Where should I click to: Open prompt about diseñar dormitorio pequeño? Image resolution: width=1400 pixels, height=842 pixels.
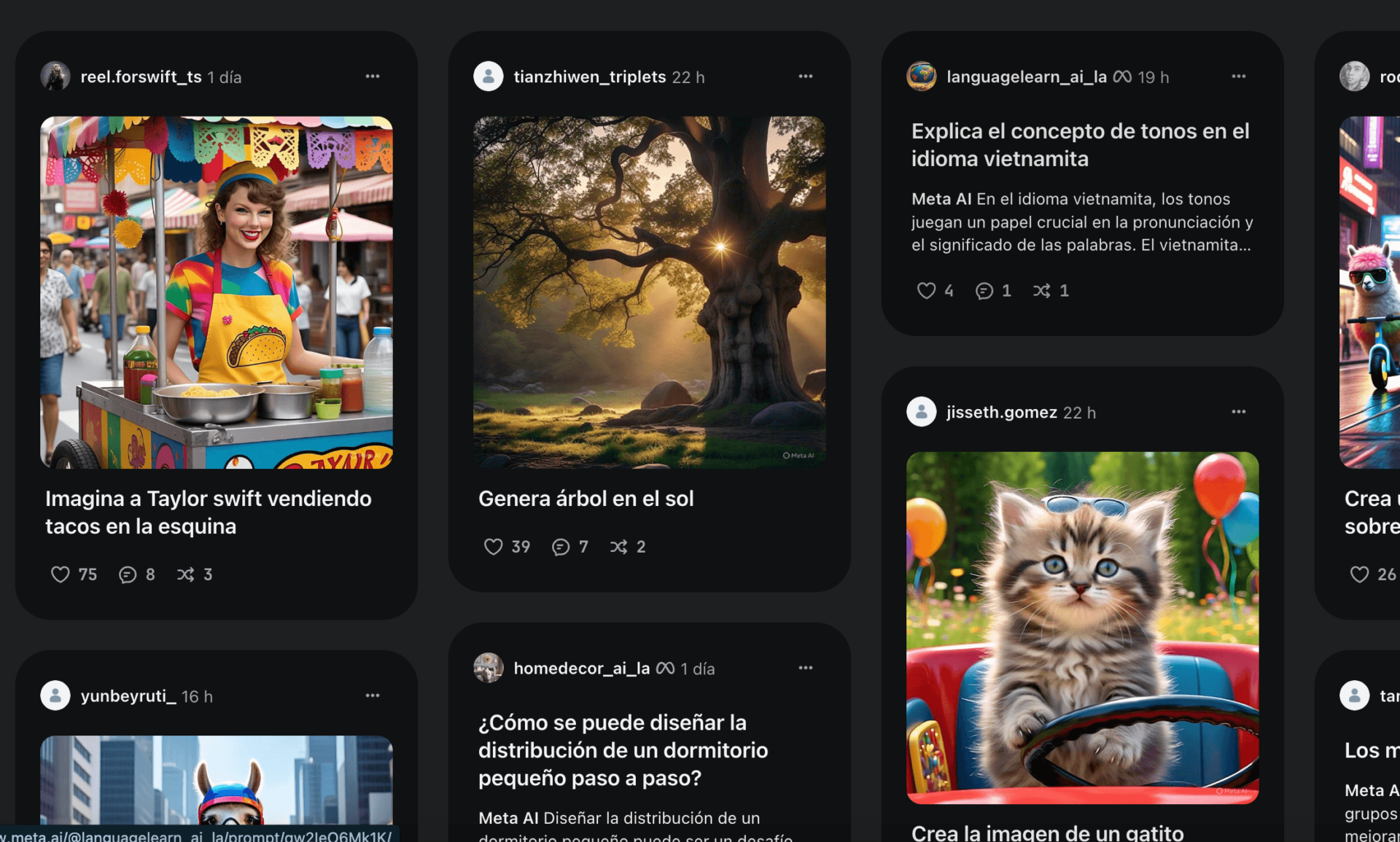click(x=623, y=750)
